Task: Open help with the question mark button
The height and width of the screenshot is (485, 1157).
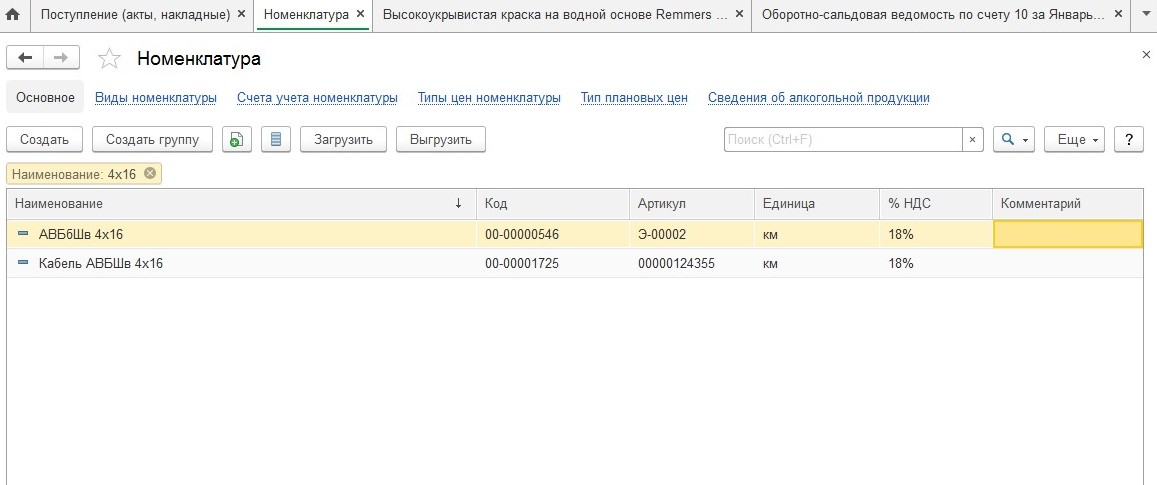Action: (1128, 140)
